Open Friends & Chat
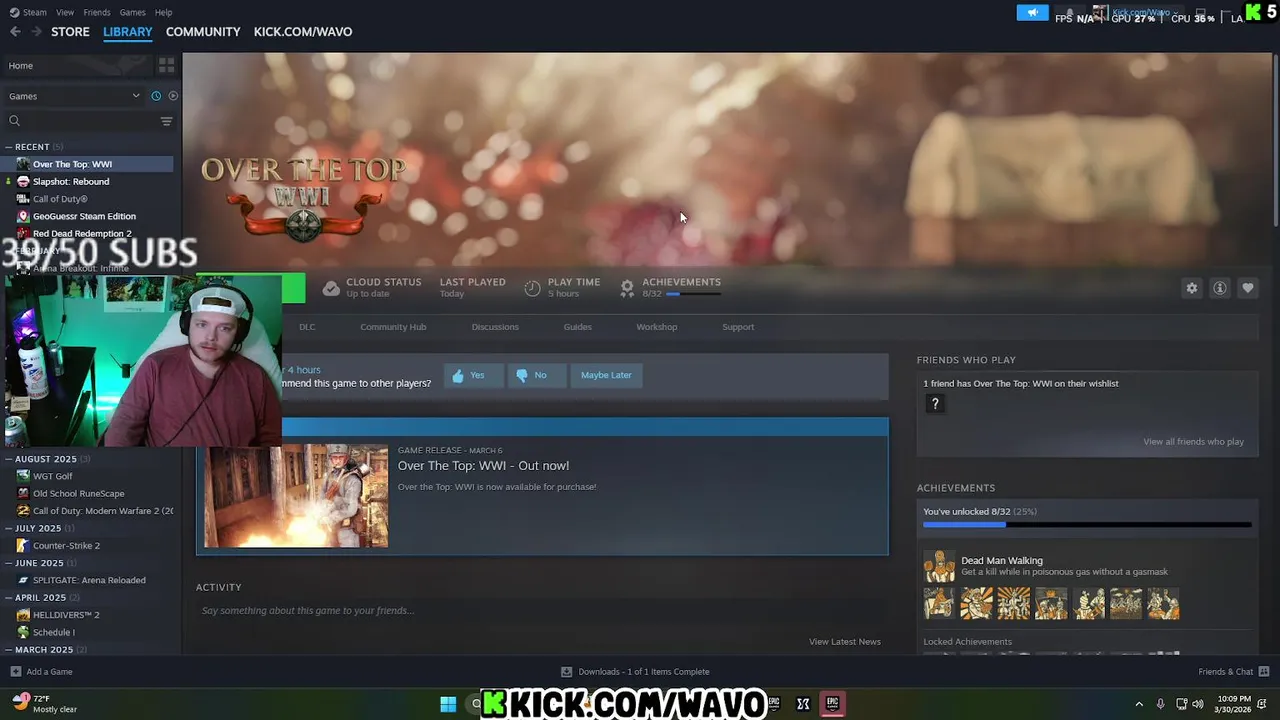Screen dimensions: 1280x720 (x=1233, y=672)
